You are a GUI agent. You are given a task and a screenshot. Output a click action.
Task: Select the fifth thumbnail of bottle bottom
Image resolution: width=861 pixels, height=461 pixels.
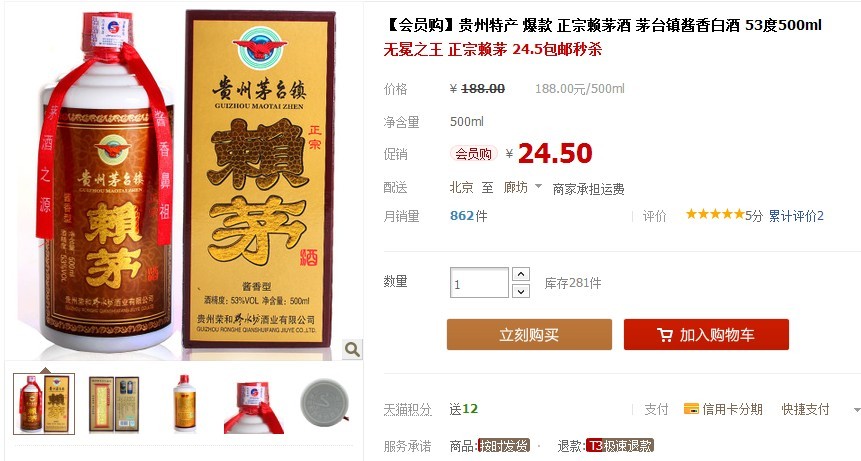pyautogui.click(x=325, y=402)
